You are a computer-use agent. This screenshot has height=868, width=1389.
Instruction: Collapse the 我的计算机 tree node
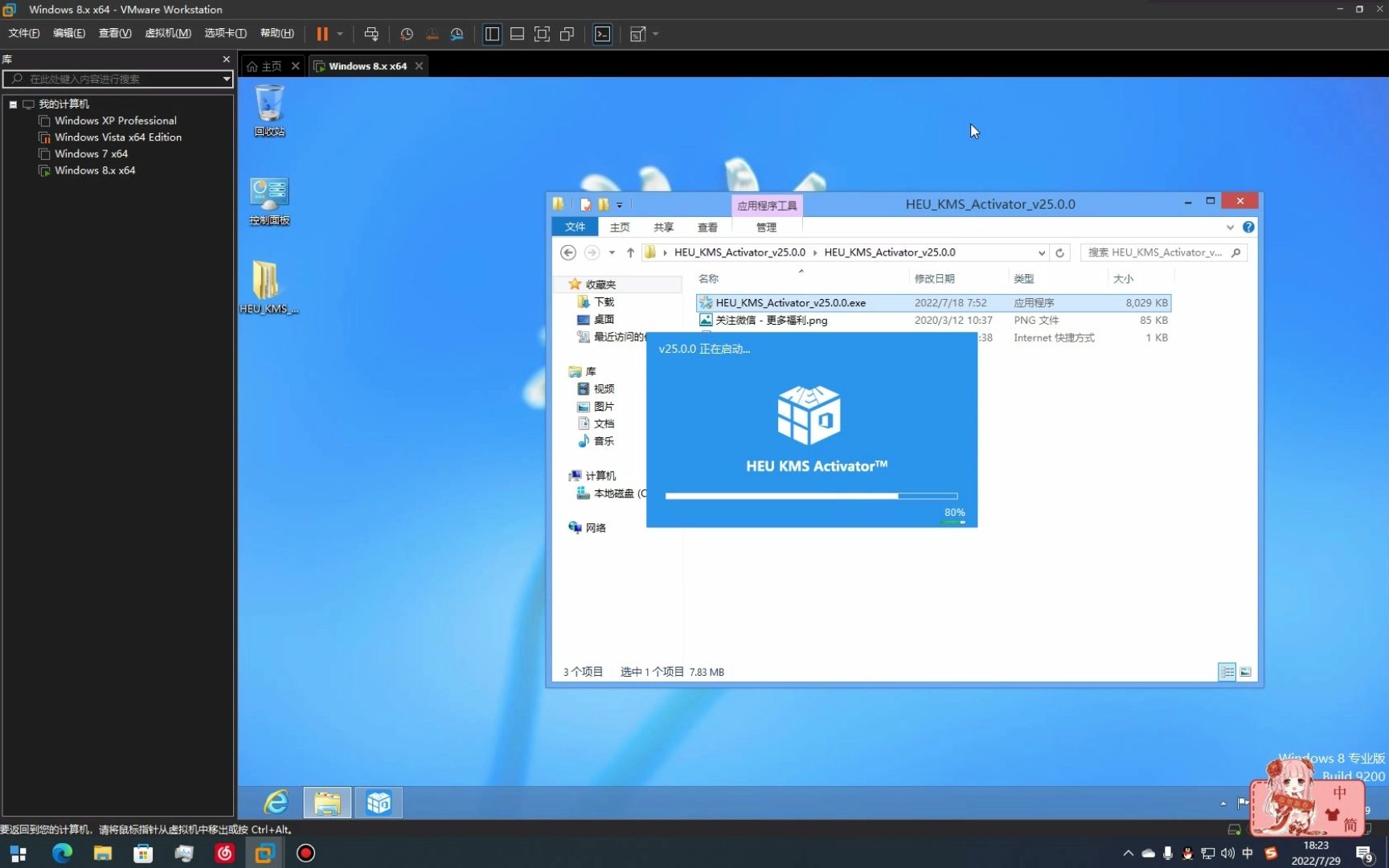pos(13,104)
